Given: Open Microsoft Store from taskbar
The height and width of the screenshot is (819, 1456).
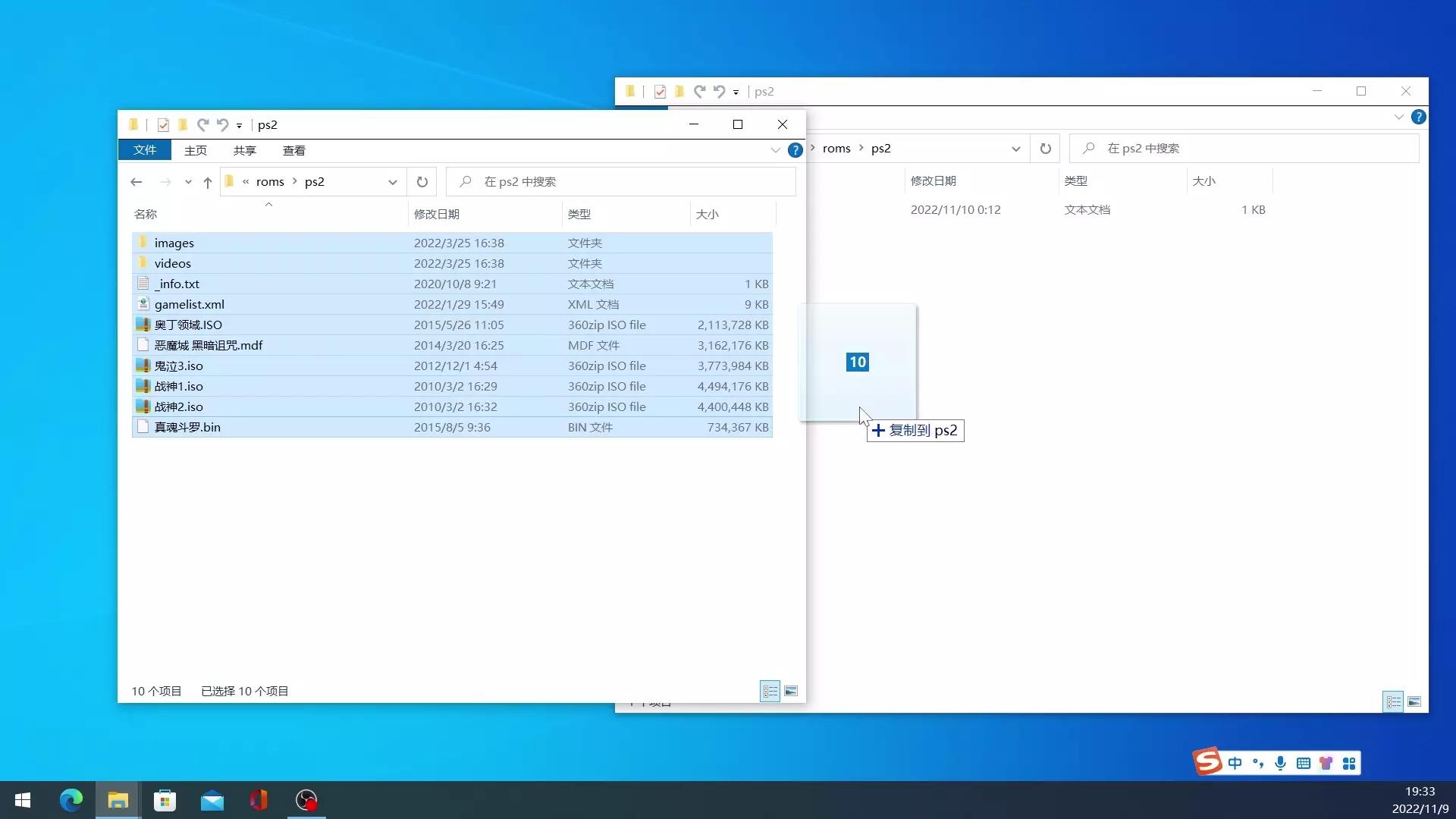Looking at the screenshot, I should (x=165, y=800).
